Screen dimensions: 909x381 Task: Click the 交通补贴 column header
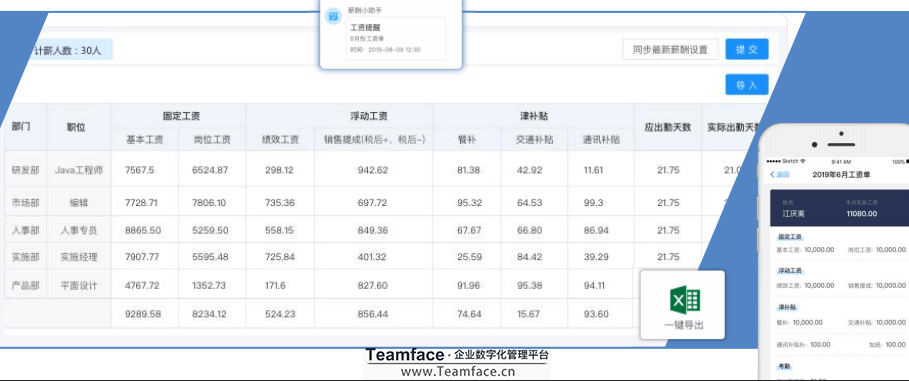pos(534,140)
